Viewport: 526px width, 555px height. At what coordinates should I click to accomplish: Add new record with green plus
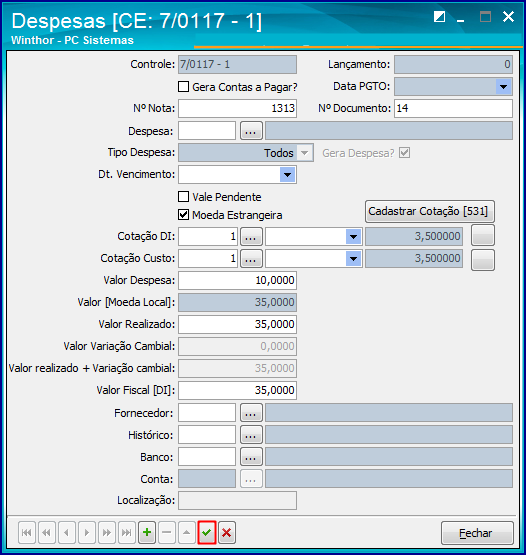click(x=147, y=532)
